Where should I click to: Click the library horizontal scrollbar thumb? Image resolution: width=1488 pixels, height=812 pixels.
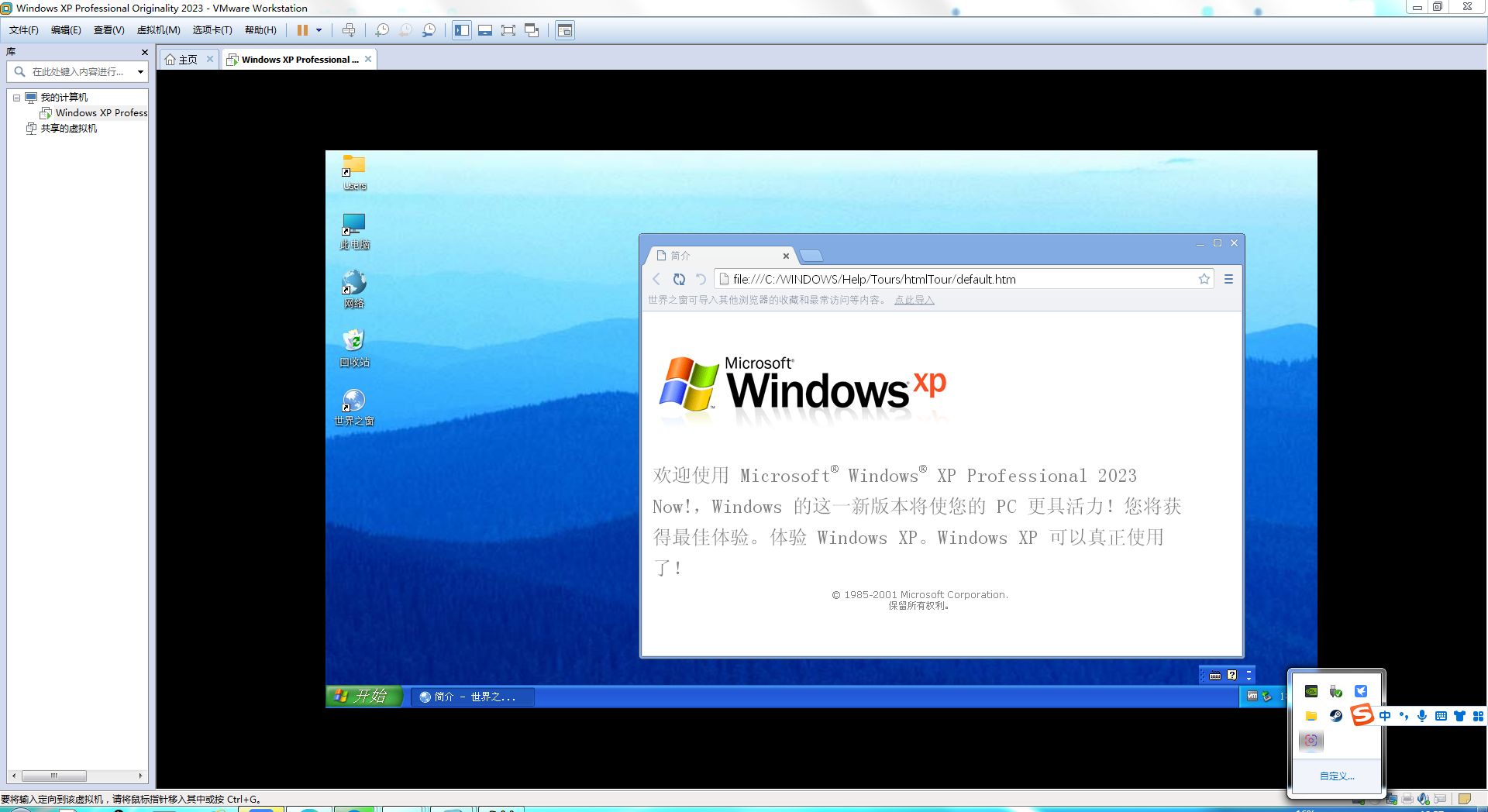(54, 776)
